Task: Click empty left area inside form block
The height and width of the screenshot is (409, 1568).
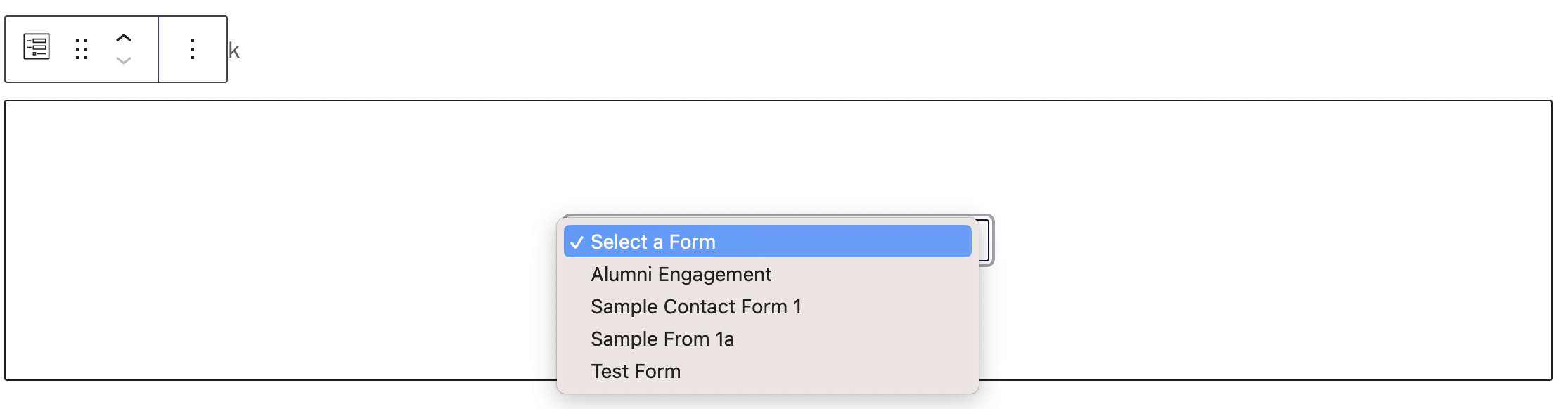Action: [x=281, y=239]
